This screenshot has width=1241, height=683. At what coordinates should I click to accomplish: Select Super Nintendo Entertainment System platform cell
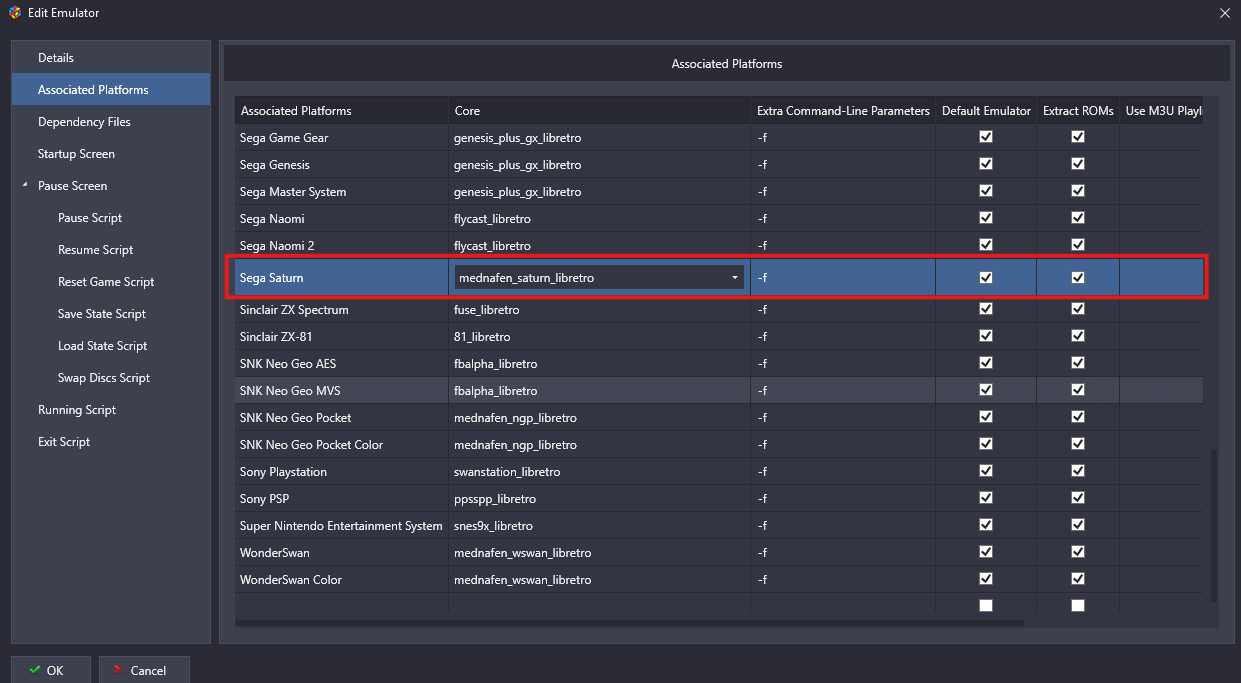(342, 526)
